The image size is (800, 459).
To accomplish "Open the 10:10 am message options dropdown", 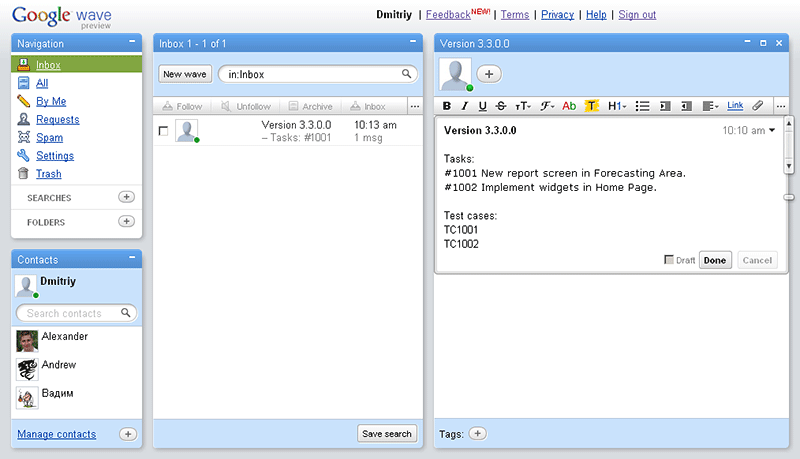I will coord(772,131).
